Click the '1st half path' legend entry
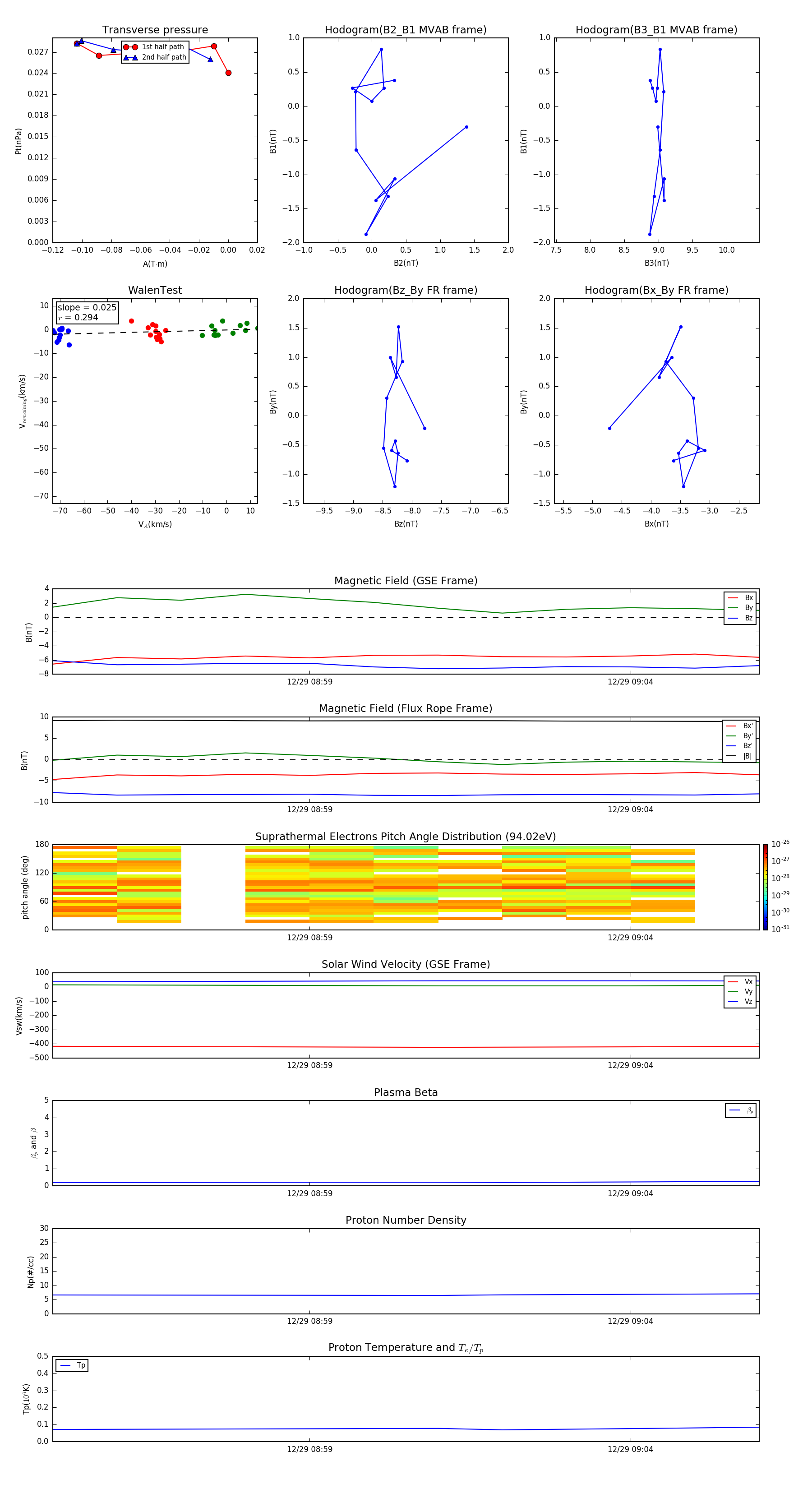The width and height of the screenshot is (812, 1489). (x=154, y=47)
